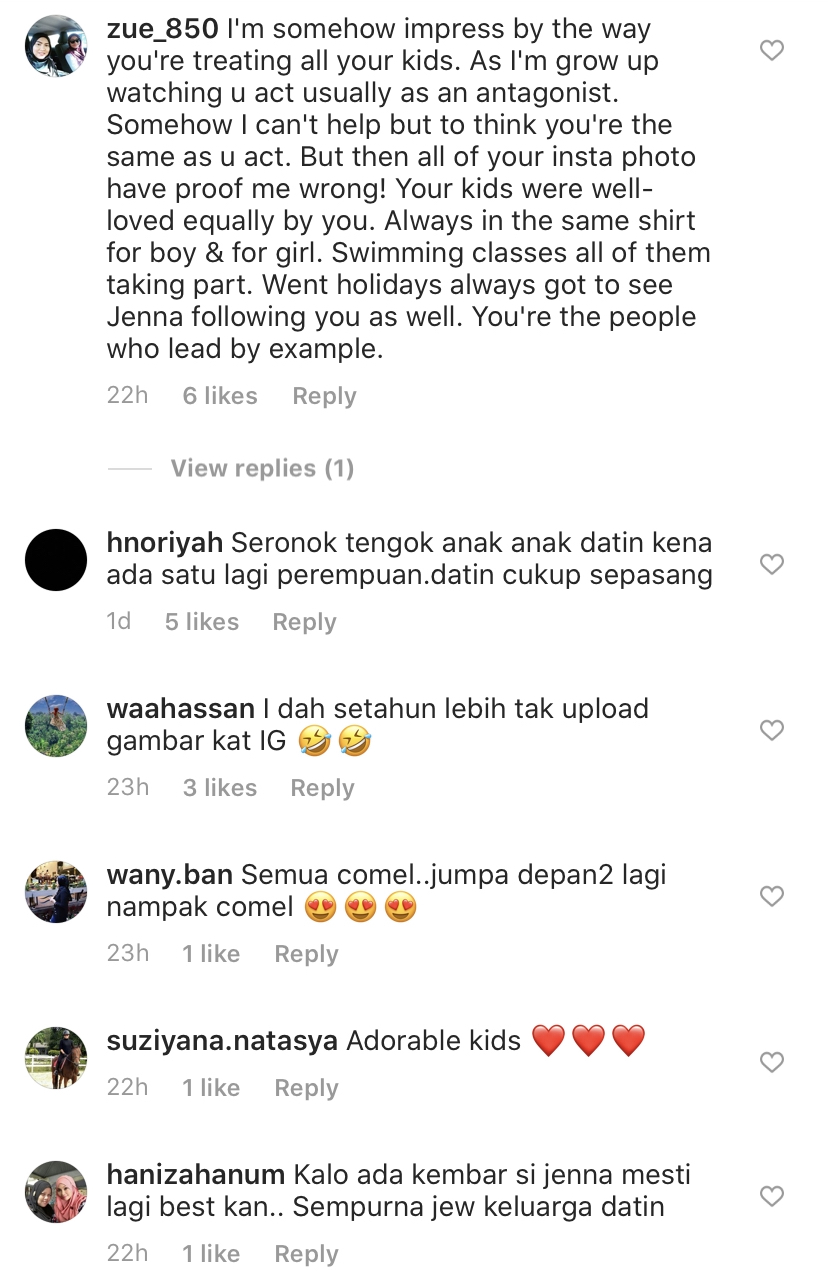Screen dimensions: 828x1271
Task: Open the suziyana.natasya username link
Action: coord(222,1041)
